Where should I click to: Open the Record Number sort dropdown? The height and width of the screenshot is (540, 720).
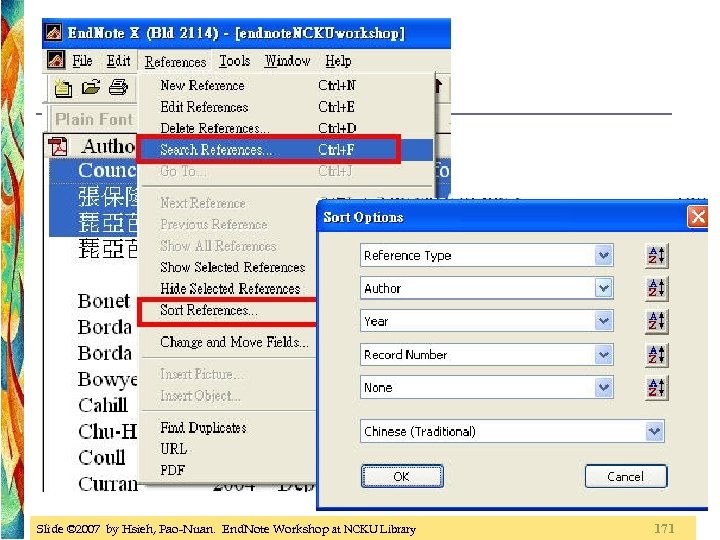(x=603, y=354)
